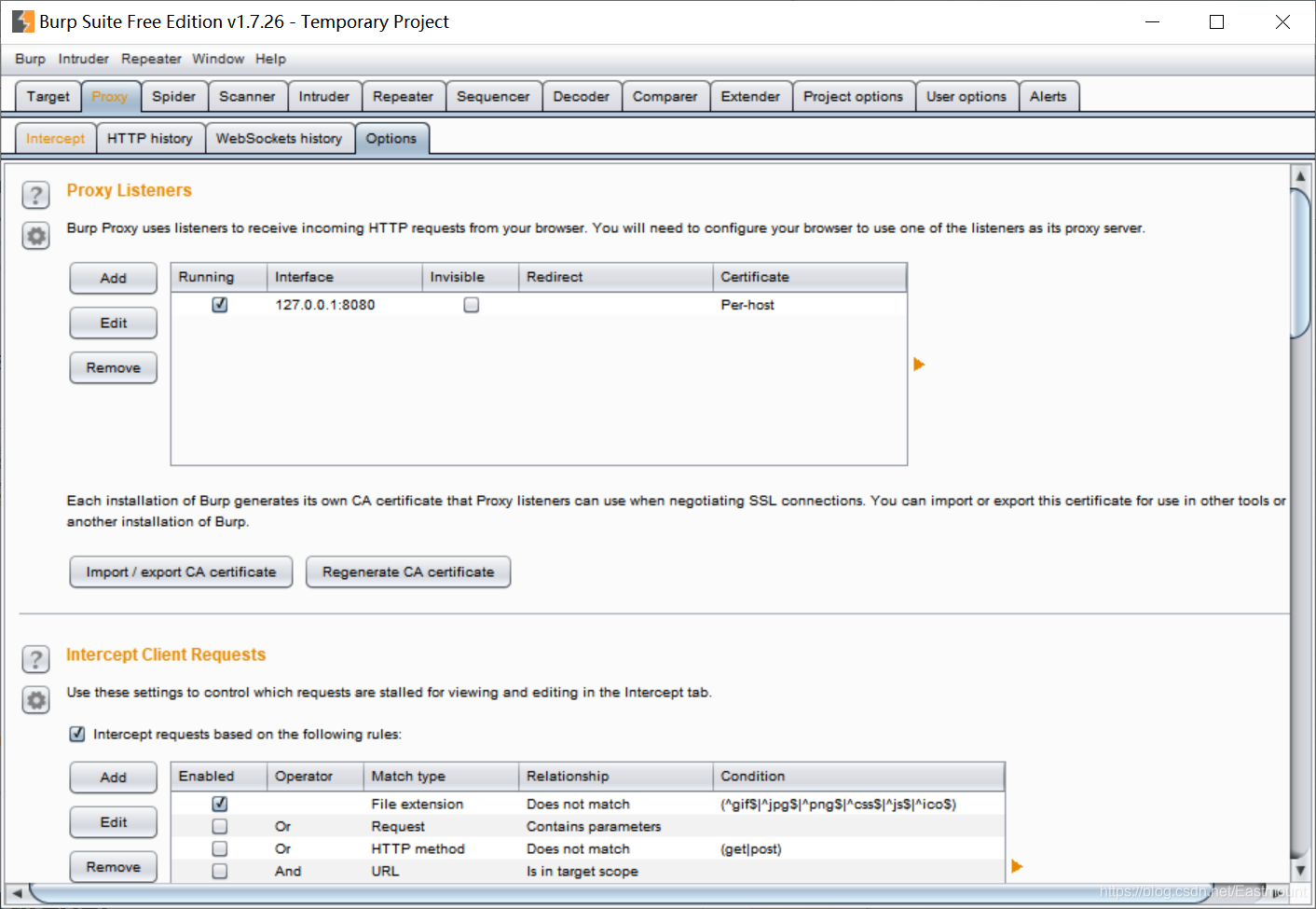
Task: Open the Help menu
Action: pyautogui.click(x=270, y=59)
